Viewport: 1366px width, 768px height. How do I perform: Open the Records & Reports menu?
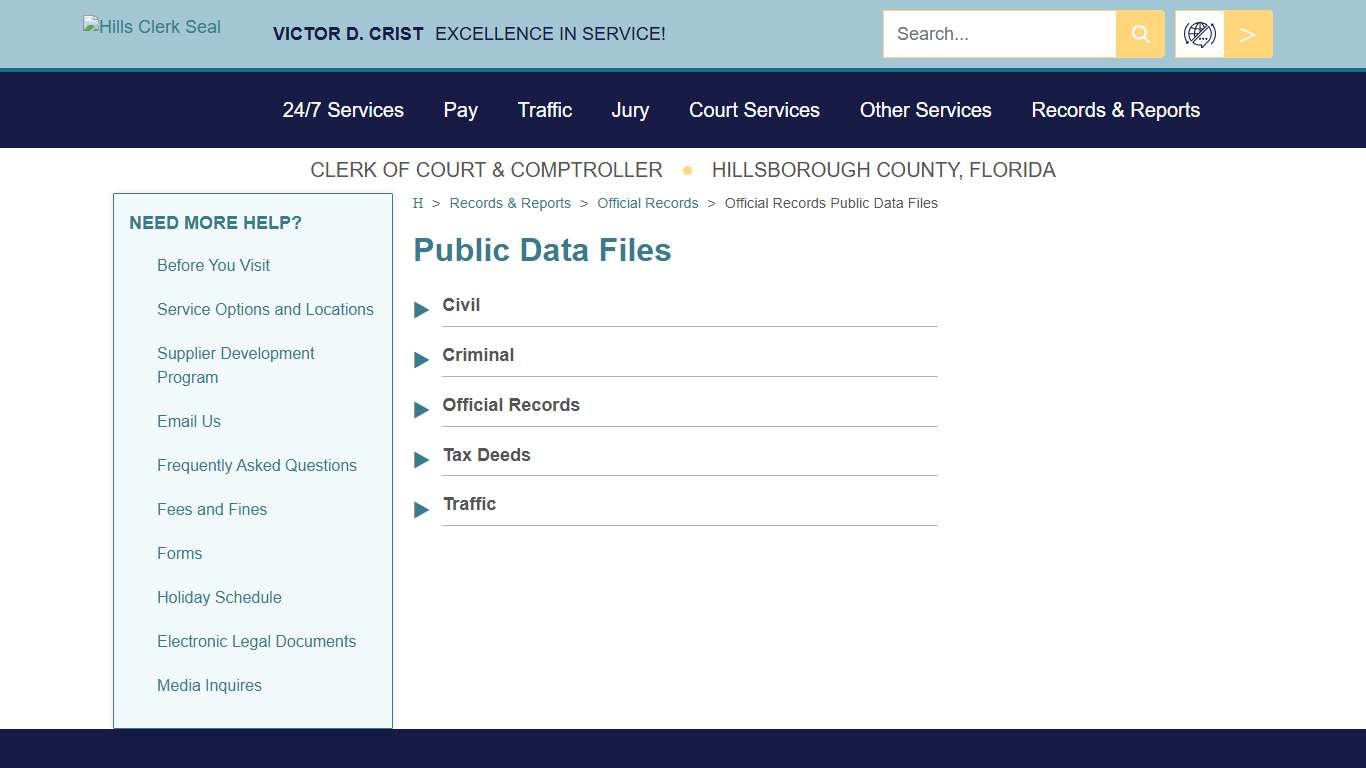click(x=1115, y=110)
